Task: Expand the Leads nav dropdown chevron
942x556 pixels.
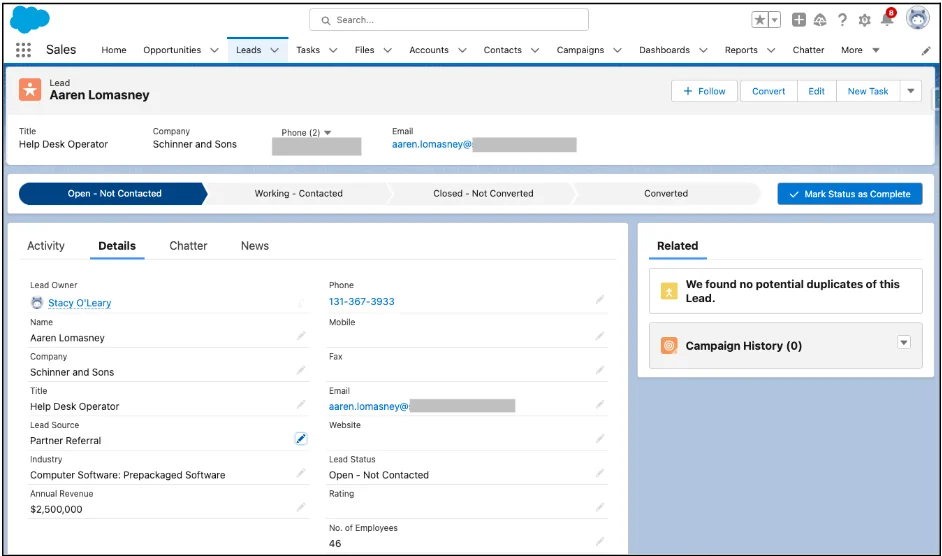Action: 275,50
